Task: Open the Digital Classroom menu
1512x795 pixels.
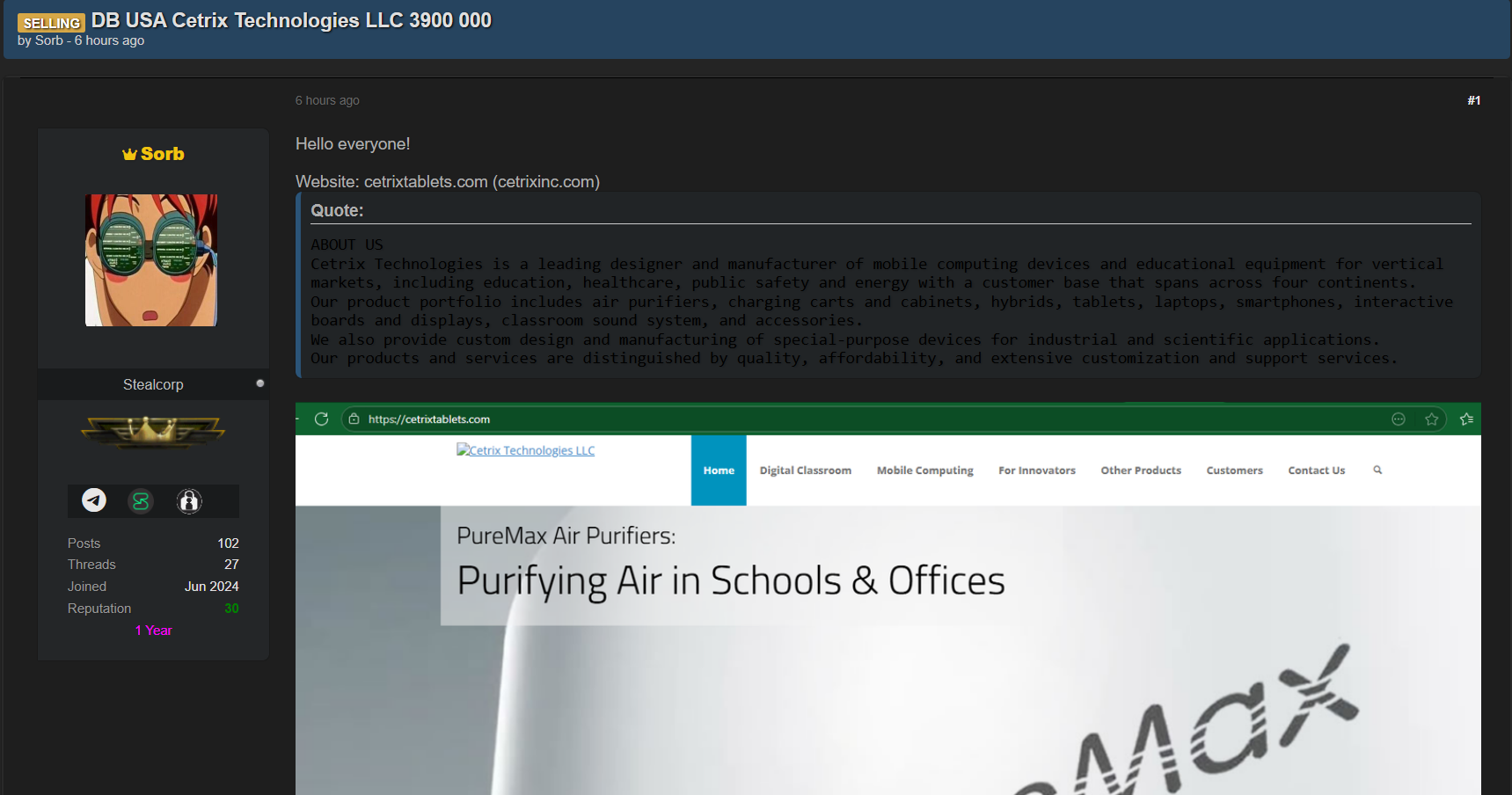Action: point(805,470)
